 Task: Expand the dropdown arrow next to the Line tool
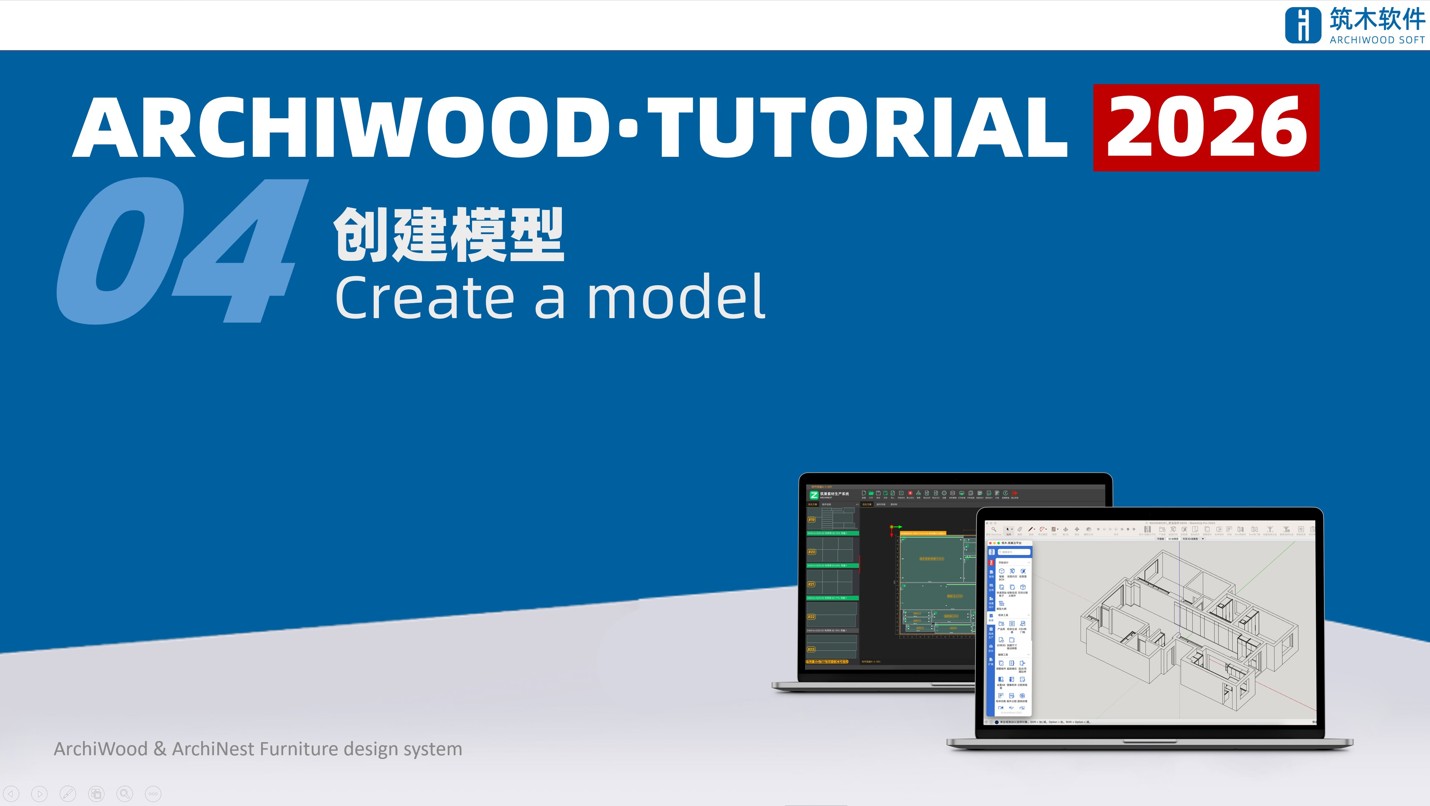(1035, 529)
